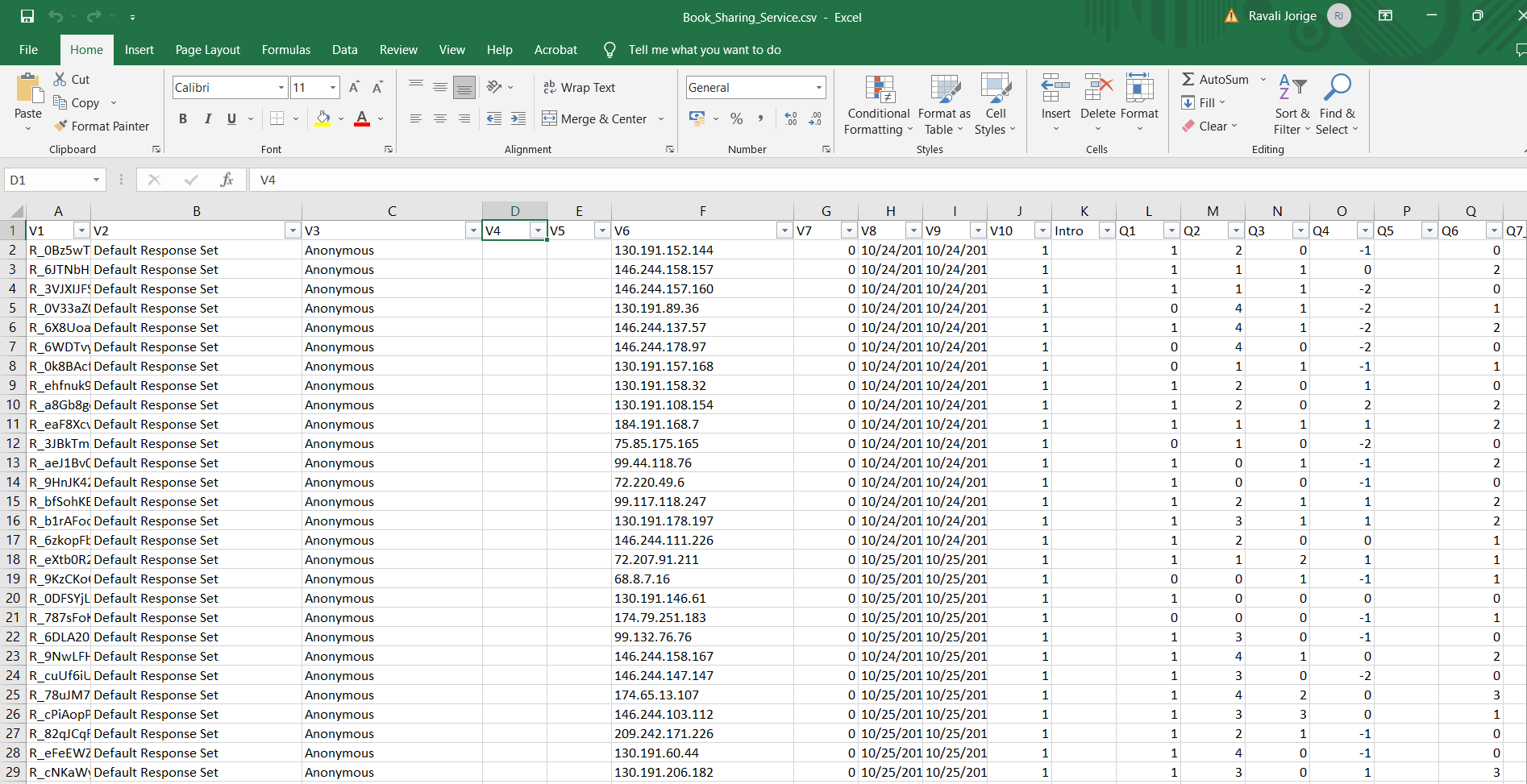Apply Percent Style number format
Image resolution: width=1527 pixels, height=784 pixels.
click(736, 118)
